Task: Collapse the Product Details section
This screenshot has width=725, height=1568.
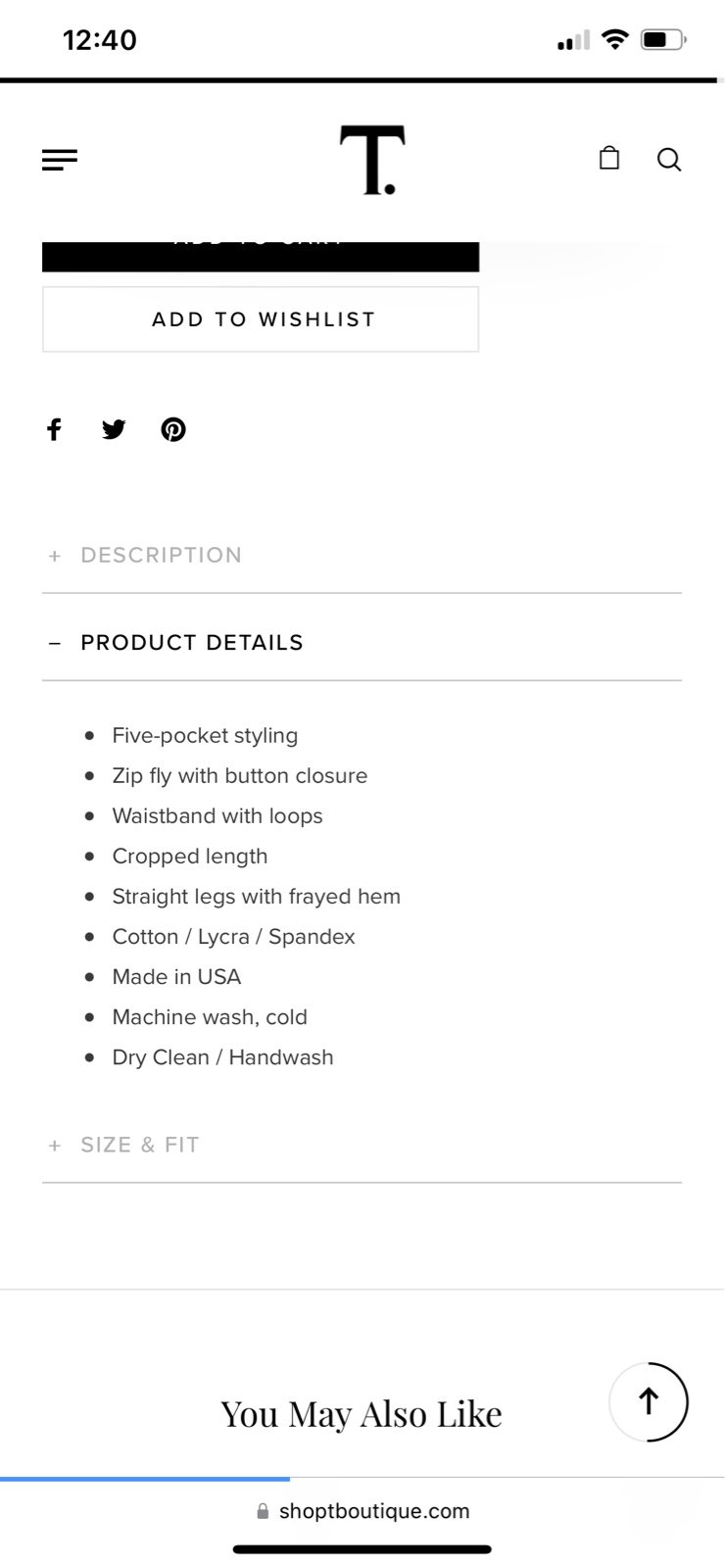Action: 362,642
